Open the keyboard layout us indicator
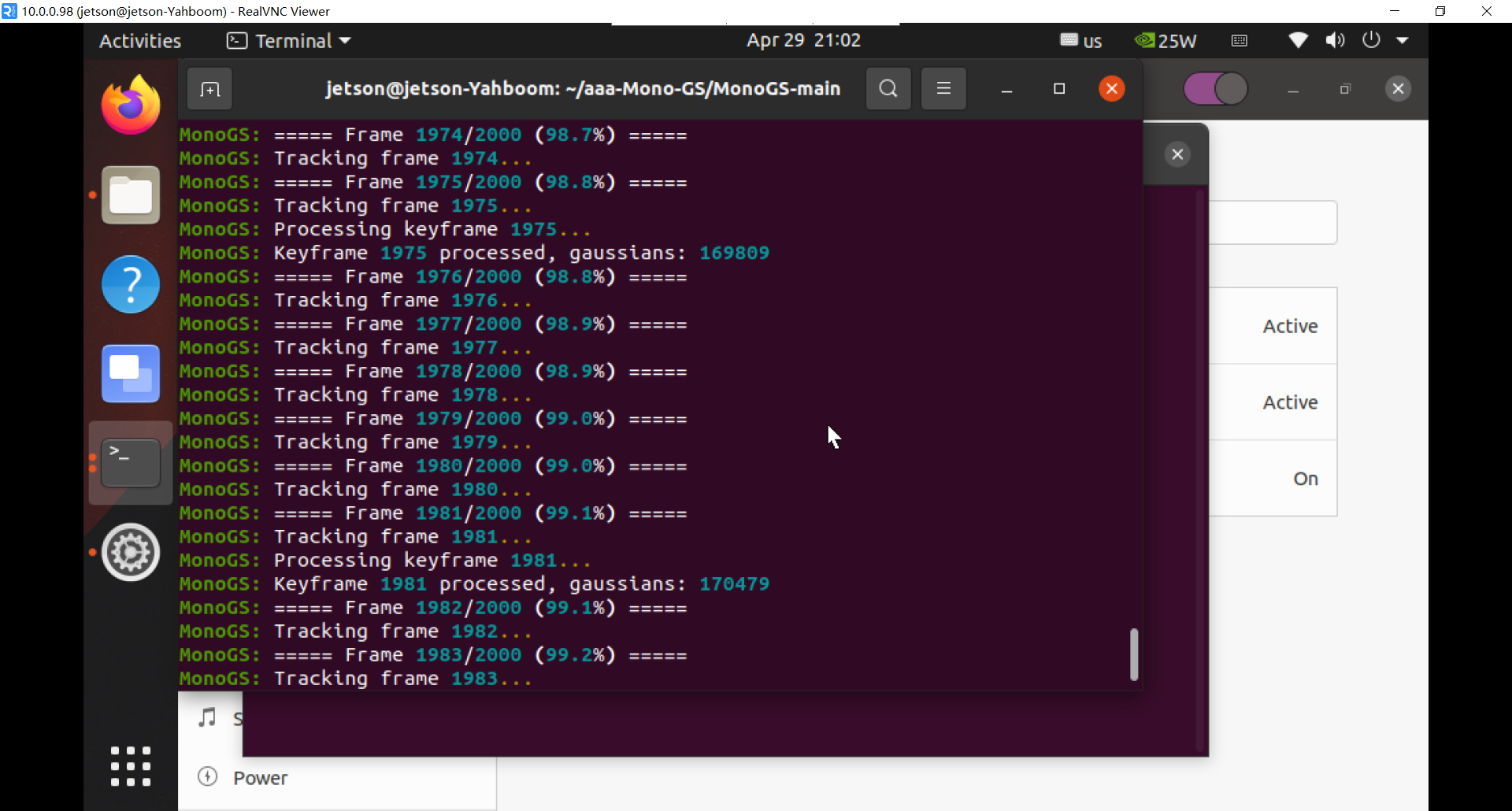 tap(1080, 41)
